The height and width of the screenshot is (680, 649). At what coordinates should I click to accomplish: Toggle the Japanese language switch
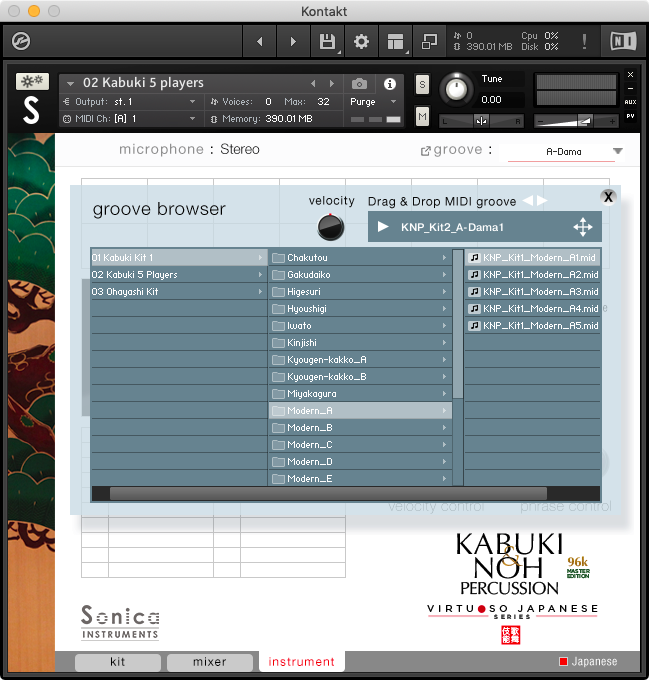tap(588, 661)
